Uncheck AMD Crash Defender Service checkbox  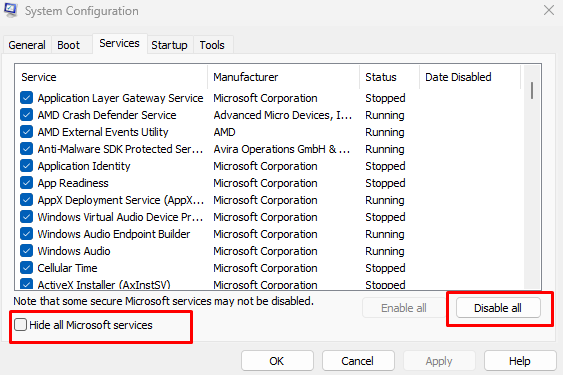pyautogui.click(x=27, y=115)
